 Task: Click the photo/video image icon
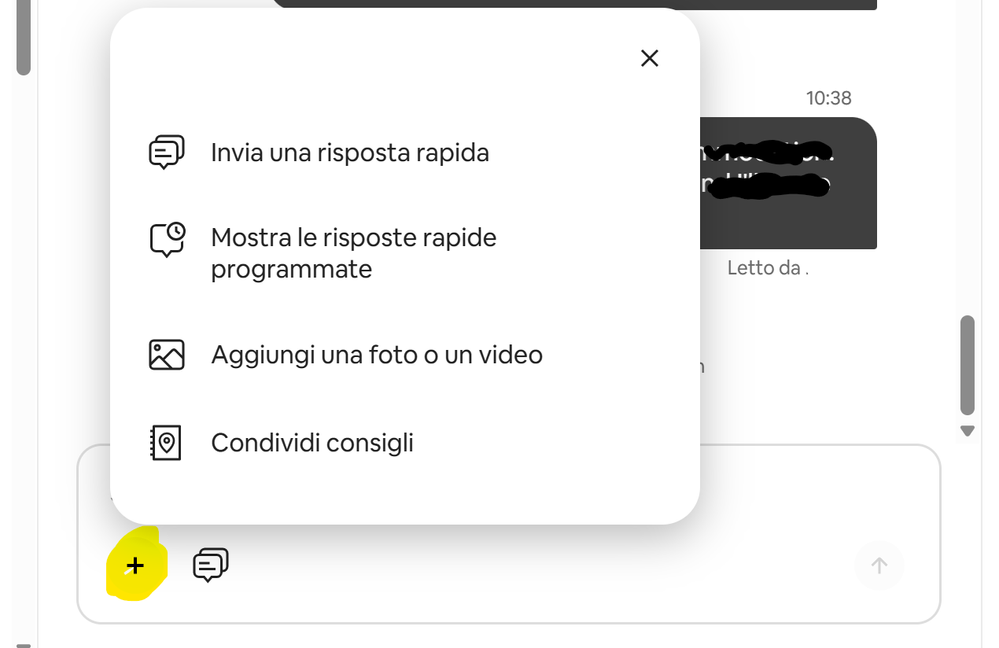166,354
